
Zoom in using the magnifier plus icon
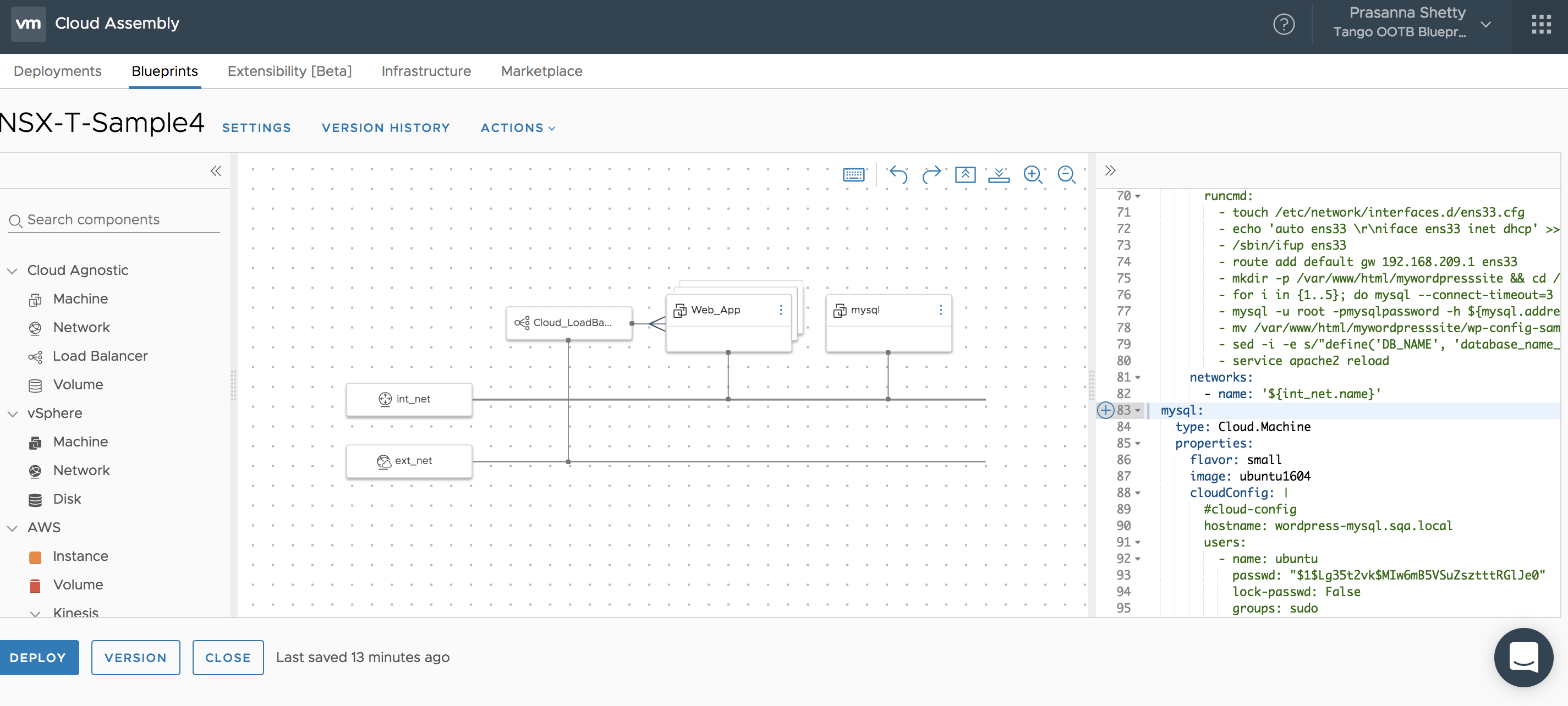[x=1034, y=174]
